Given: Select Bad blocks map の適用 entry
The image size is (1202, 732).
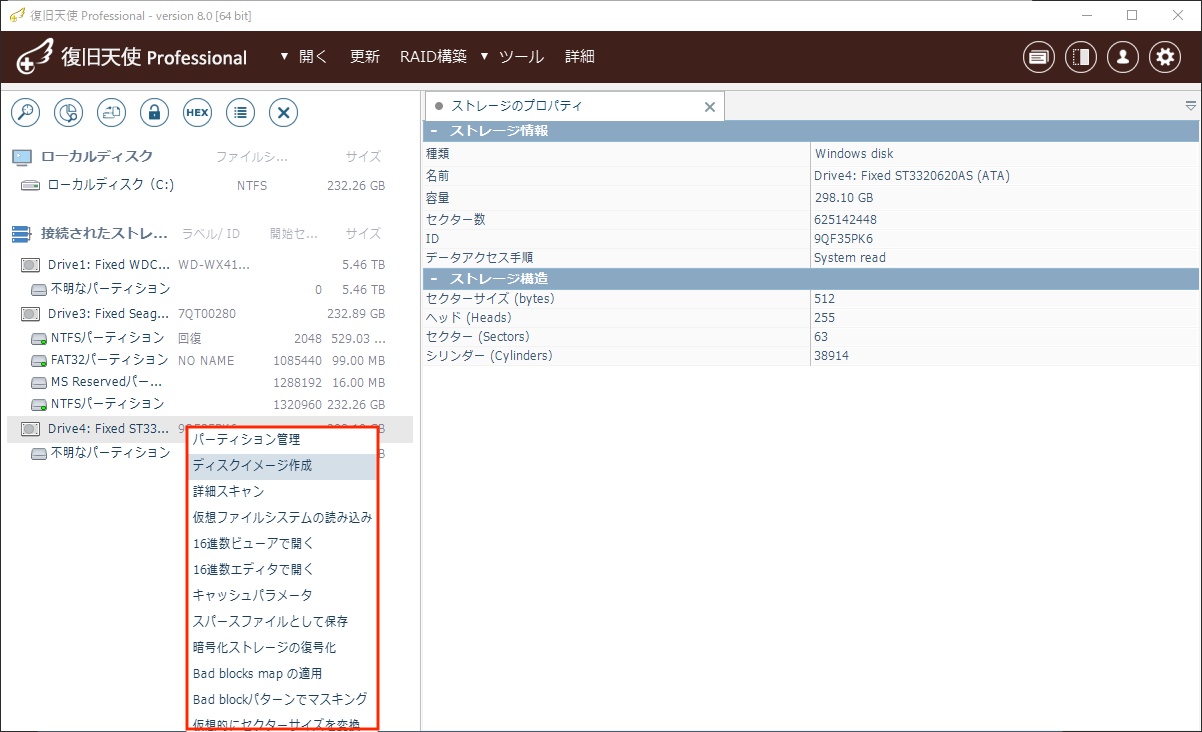Looking at the screenshot, I should point(282,674).
